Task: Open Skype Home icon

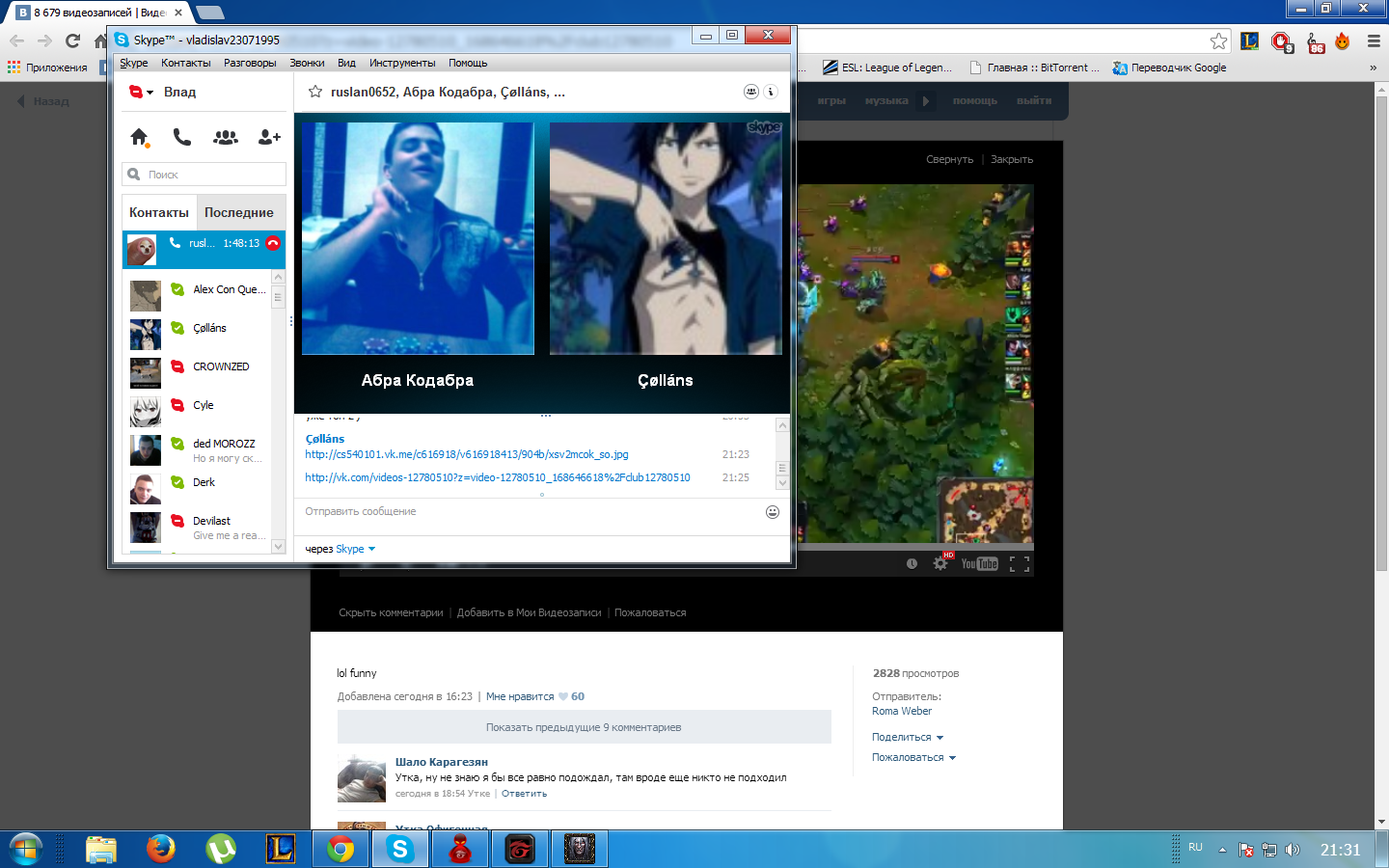Action: click(x=139, y=137)
